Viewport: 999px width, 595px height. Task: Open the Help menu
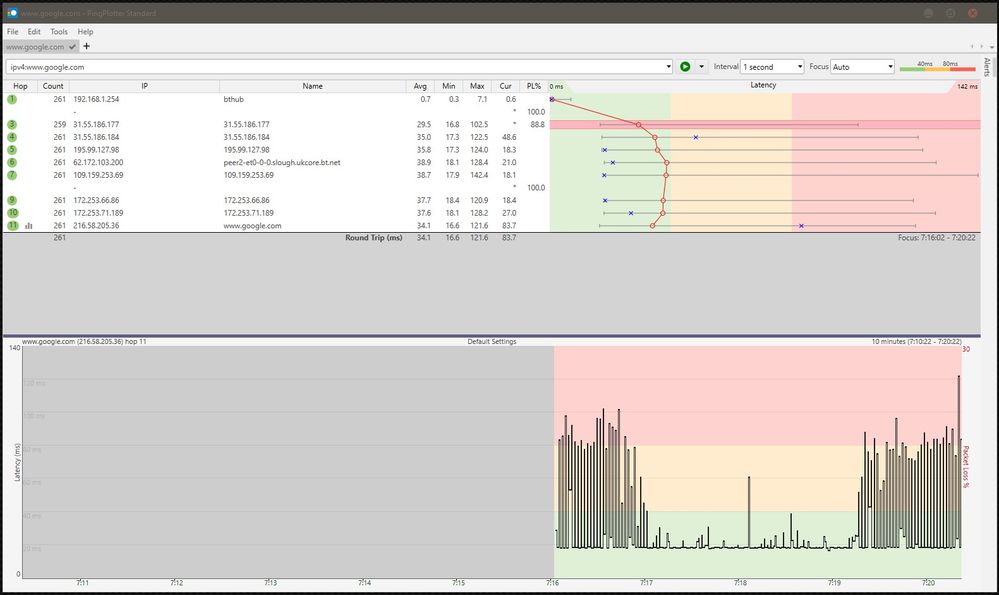[x=85, y=32]
